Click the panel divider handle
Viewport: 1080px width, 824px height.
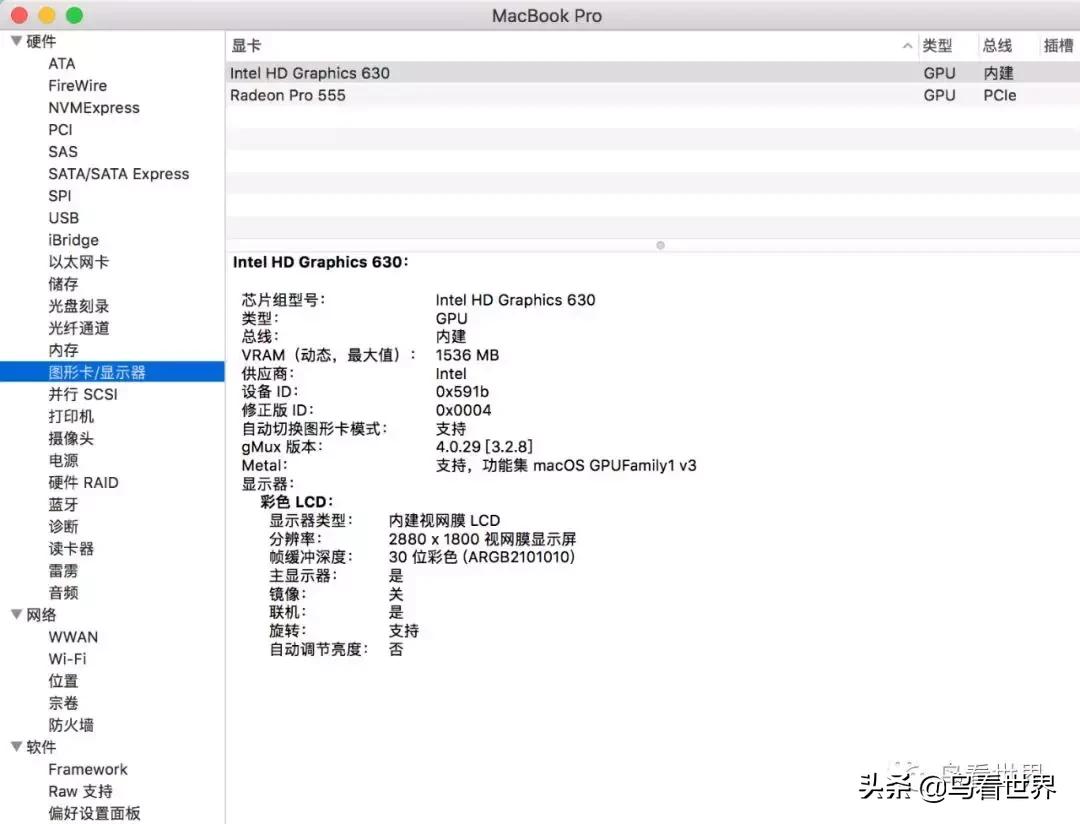(x=660, y=245)
